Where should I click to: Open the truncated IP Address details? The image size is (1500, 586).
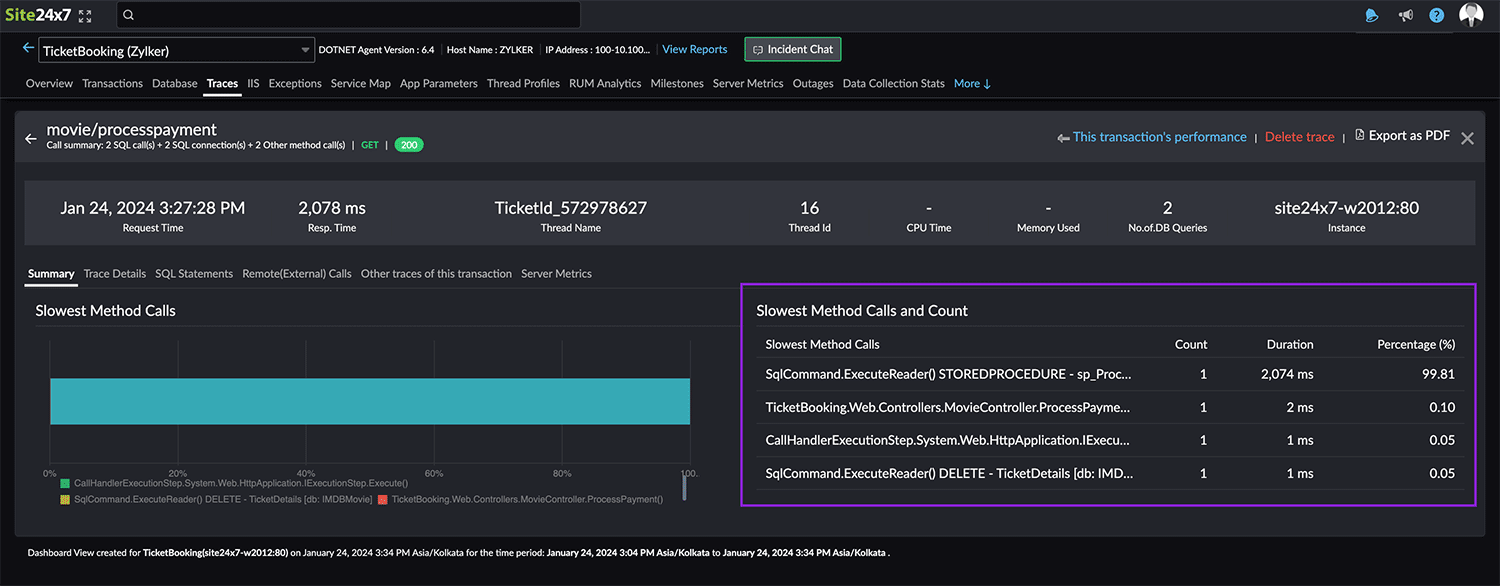(x=596, y=48)
